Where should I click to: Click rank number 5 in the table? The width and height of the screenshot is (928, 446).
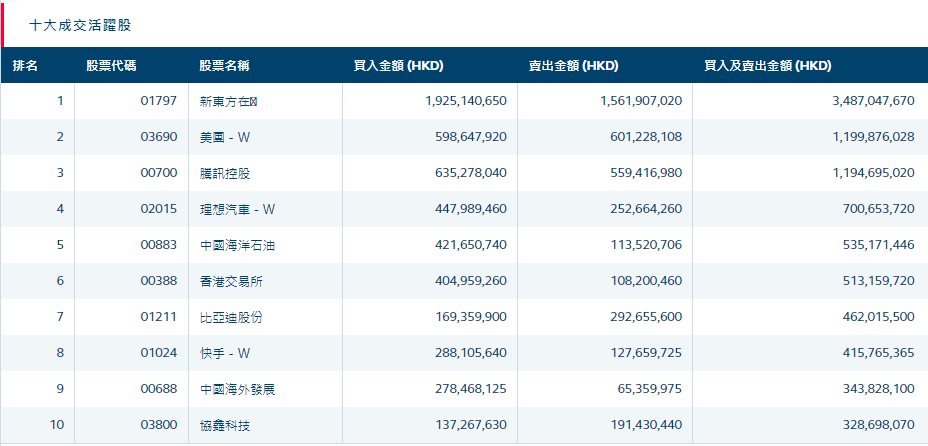(x=60, y=245)
